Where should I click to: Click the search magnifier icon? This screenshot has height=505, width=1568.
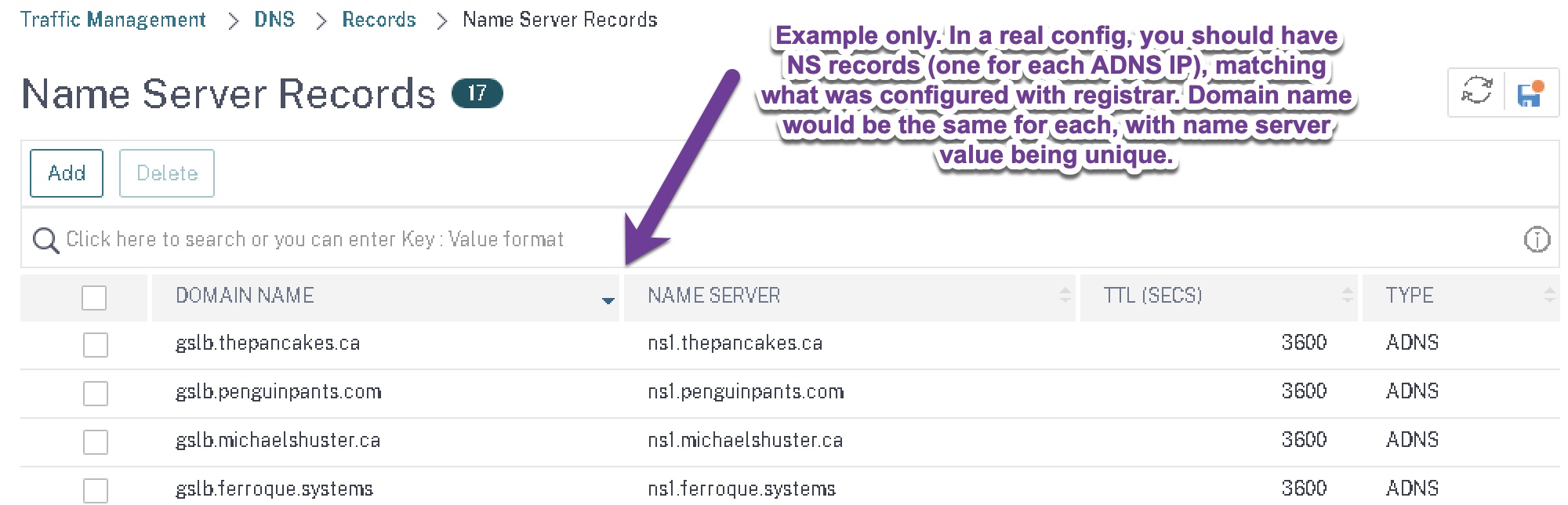[x=45, y=240]
